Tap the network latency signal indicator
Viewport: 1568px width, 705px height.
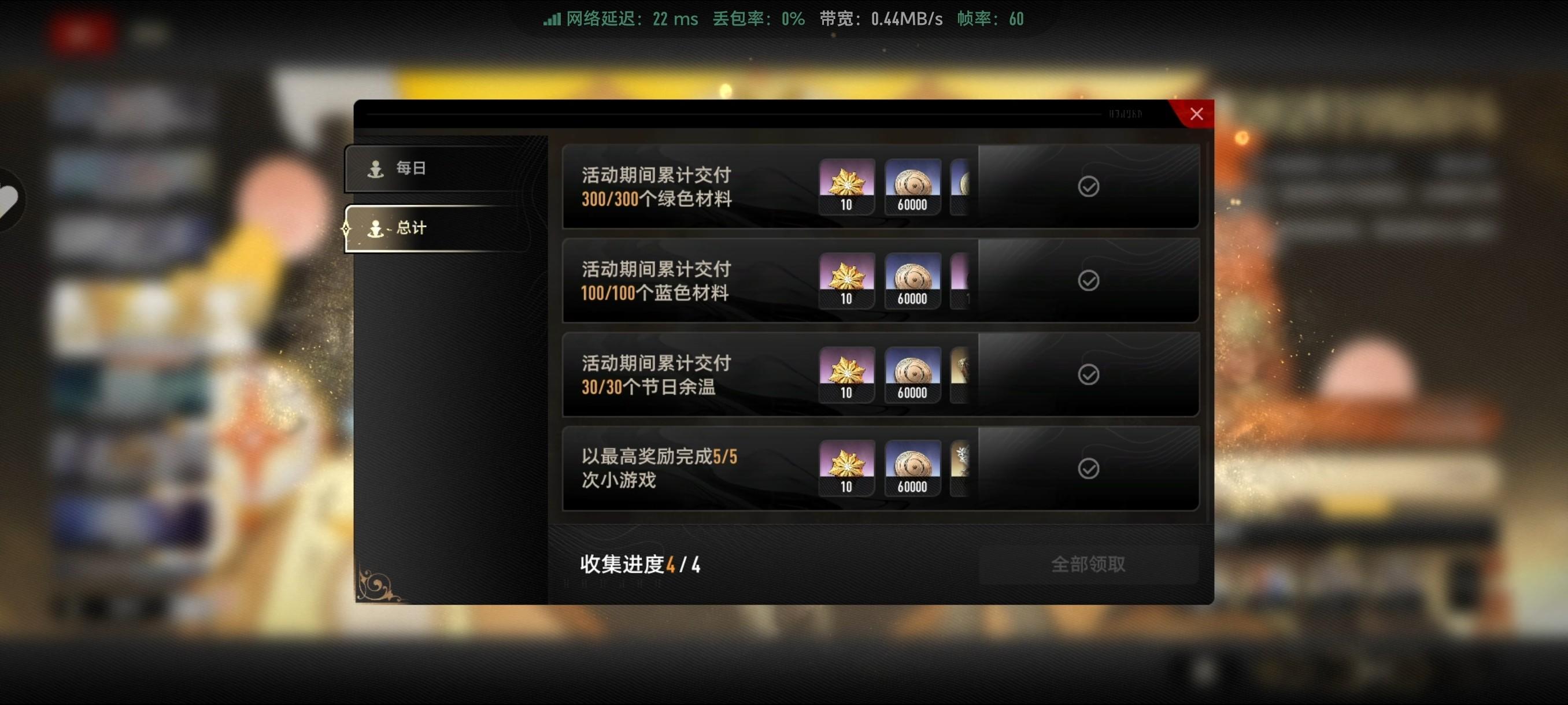(552, 19)
